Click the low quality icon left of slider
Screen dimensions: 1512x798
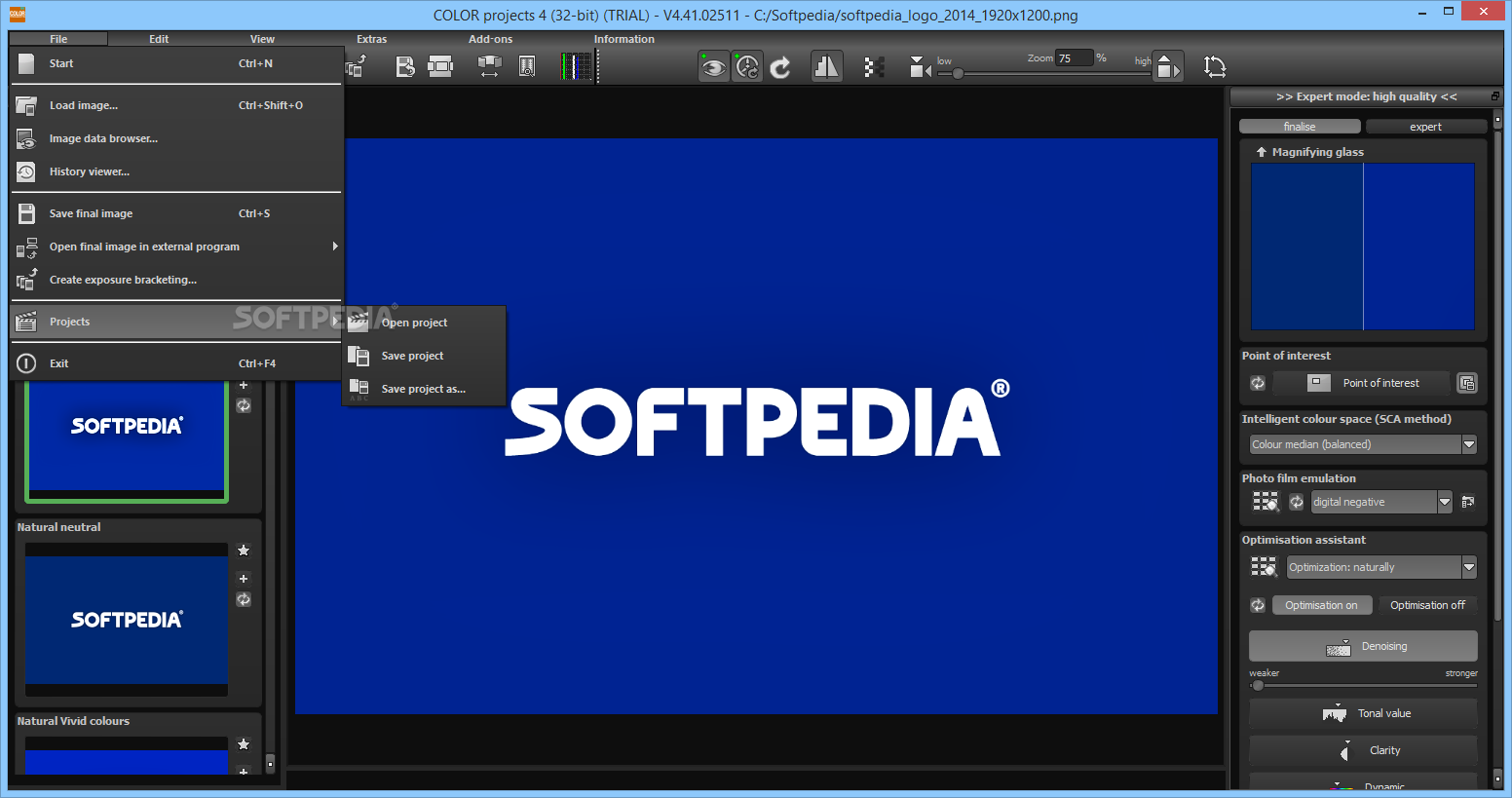point(920,66)
